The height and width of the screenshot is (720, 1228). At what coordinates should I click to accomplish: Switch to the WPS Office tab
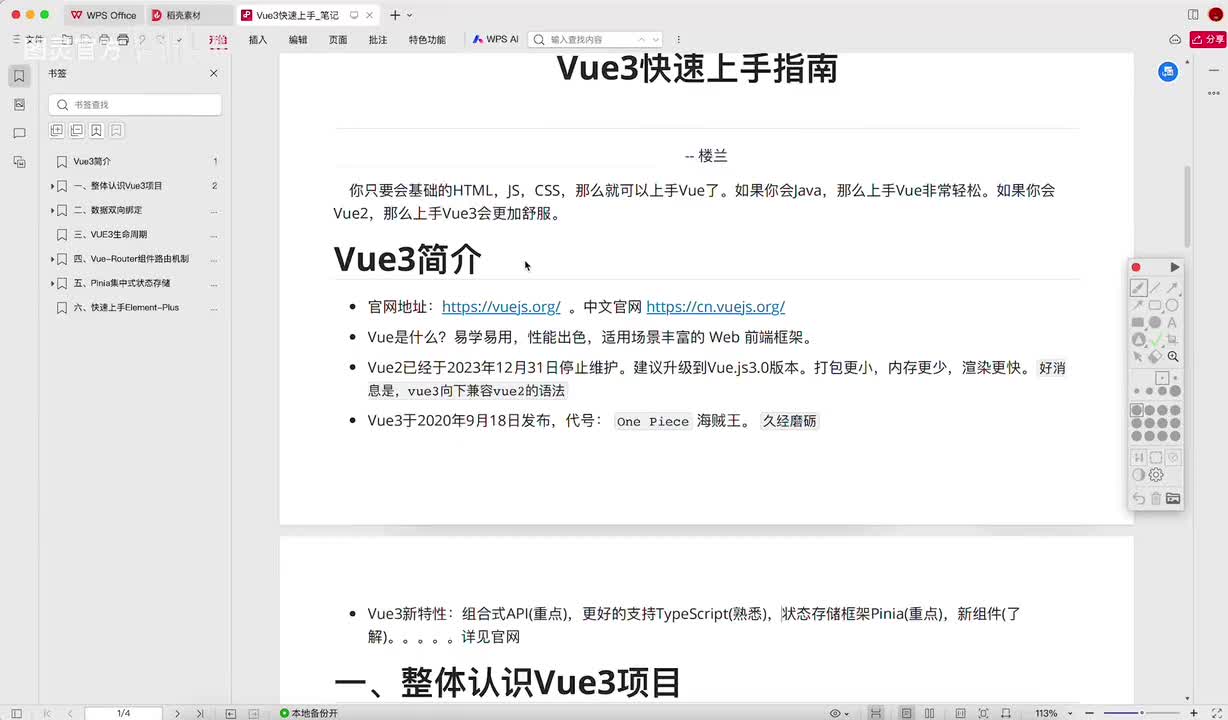click(103, 15)
